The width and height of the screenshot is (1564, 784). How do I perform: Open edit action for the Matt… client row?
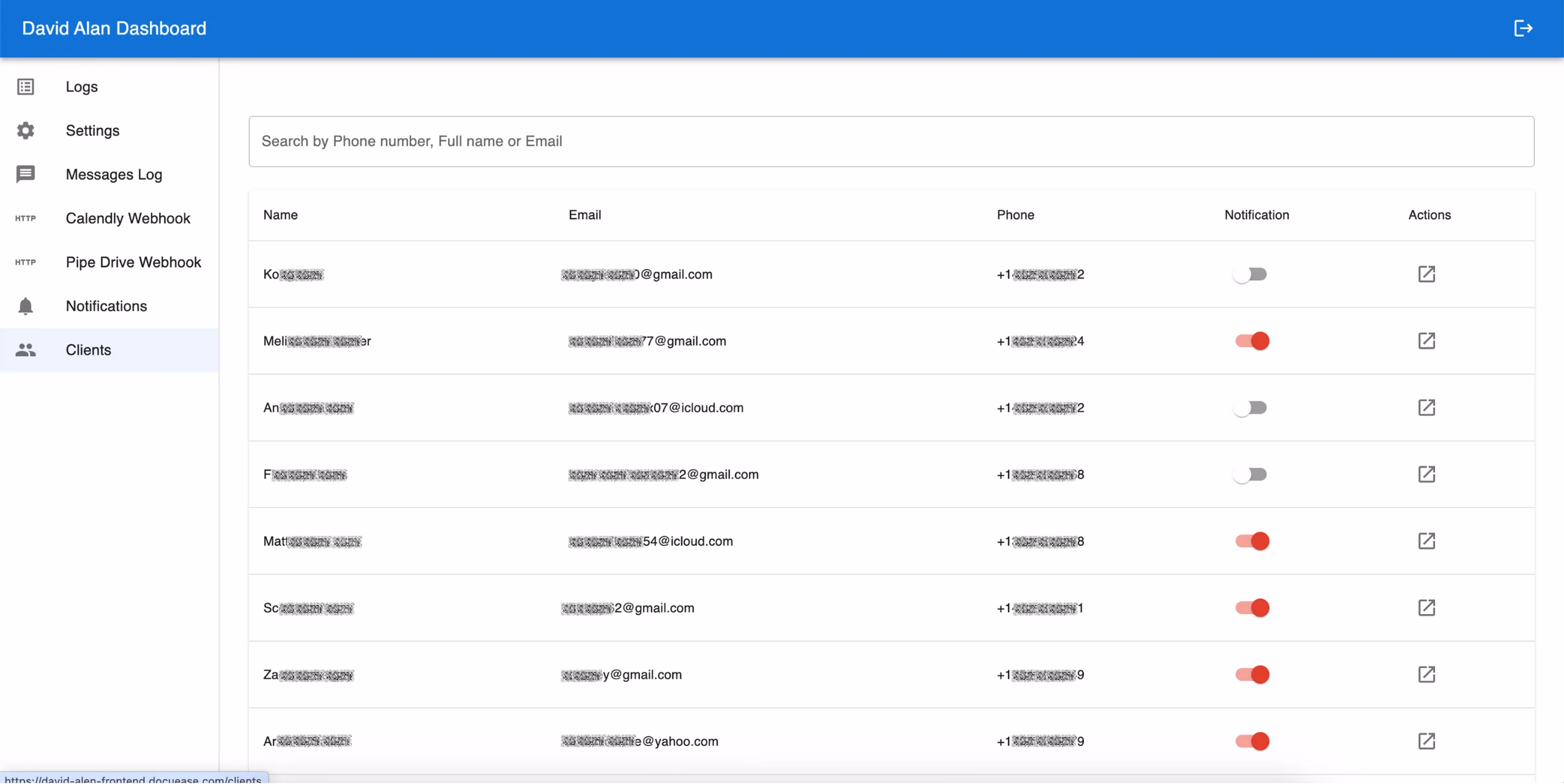point(1426,541)
